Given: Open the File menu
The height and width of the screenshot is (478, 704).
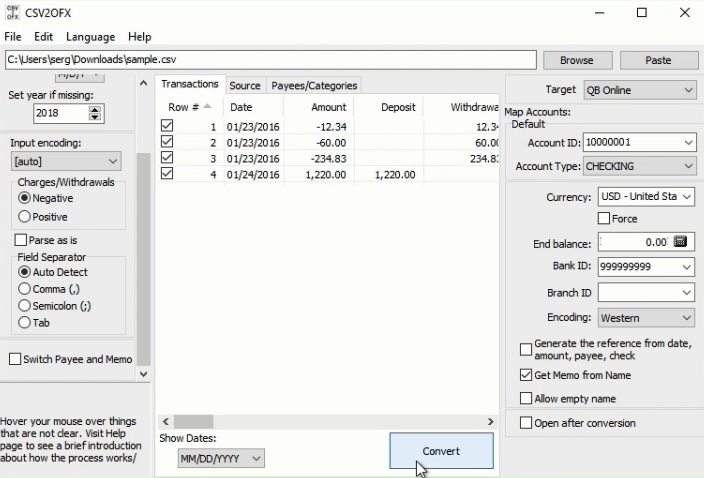Looking at the screenshot, I should point(13,37).
